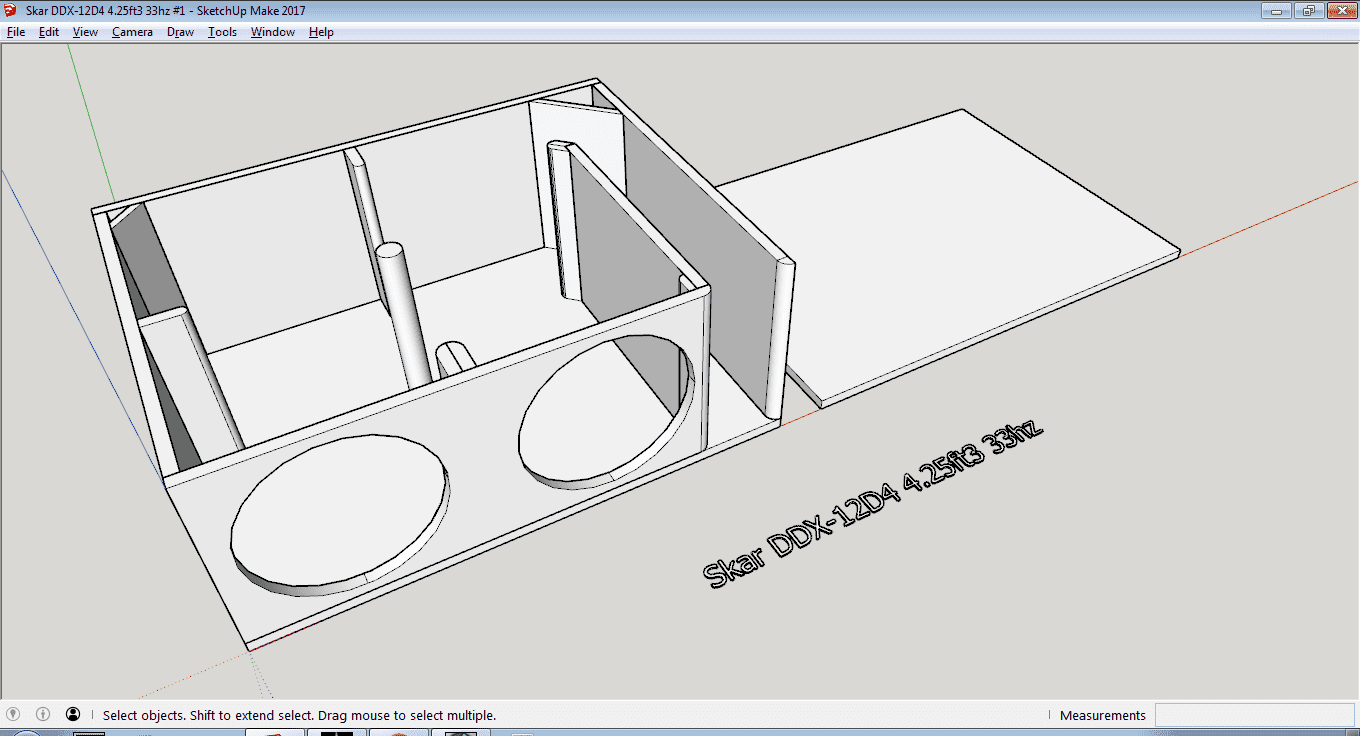Click the SketchUp logo in title bar
1360x736 pixels.
click(11, 10)
